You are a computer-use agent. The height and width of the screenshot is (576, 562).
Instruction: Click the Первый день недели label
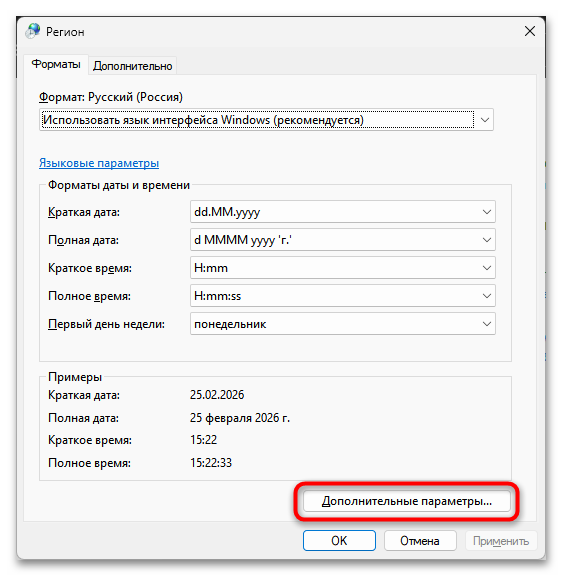[106, 324]
